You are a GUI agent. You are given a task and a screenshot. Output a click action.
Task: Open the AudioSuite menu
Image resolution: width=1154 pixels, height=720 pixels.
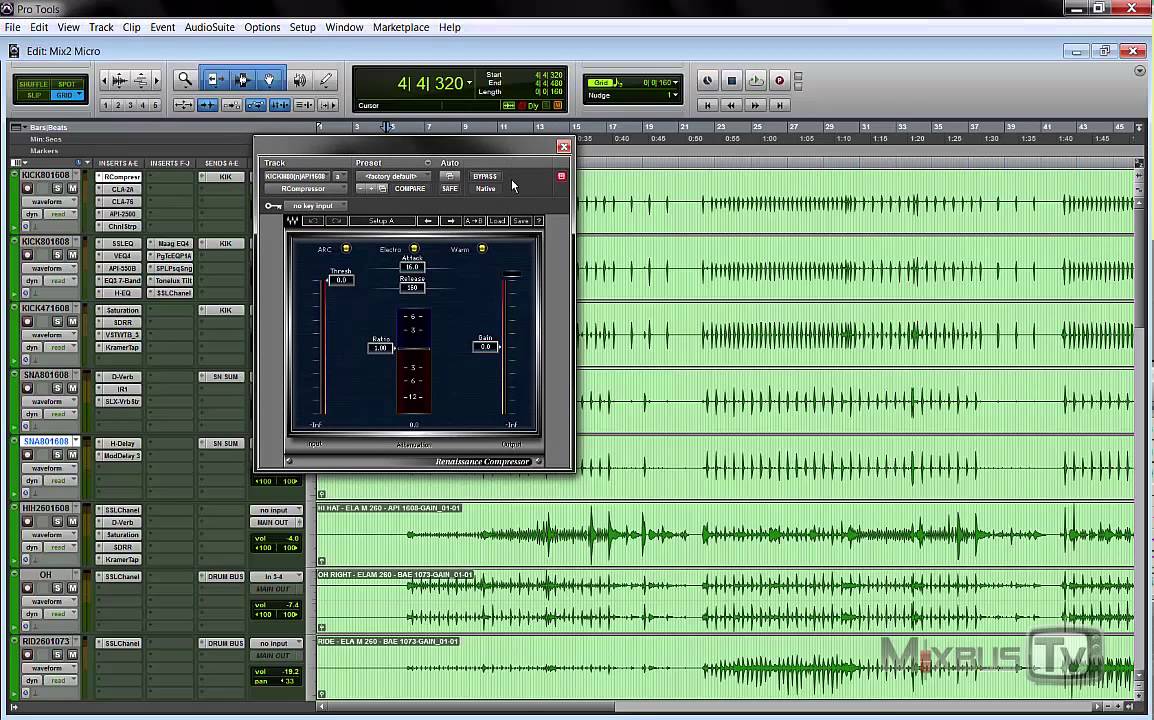(x=210, y=27)
